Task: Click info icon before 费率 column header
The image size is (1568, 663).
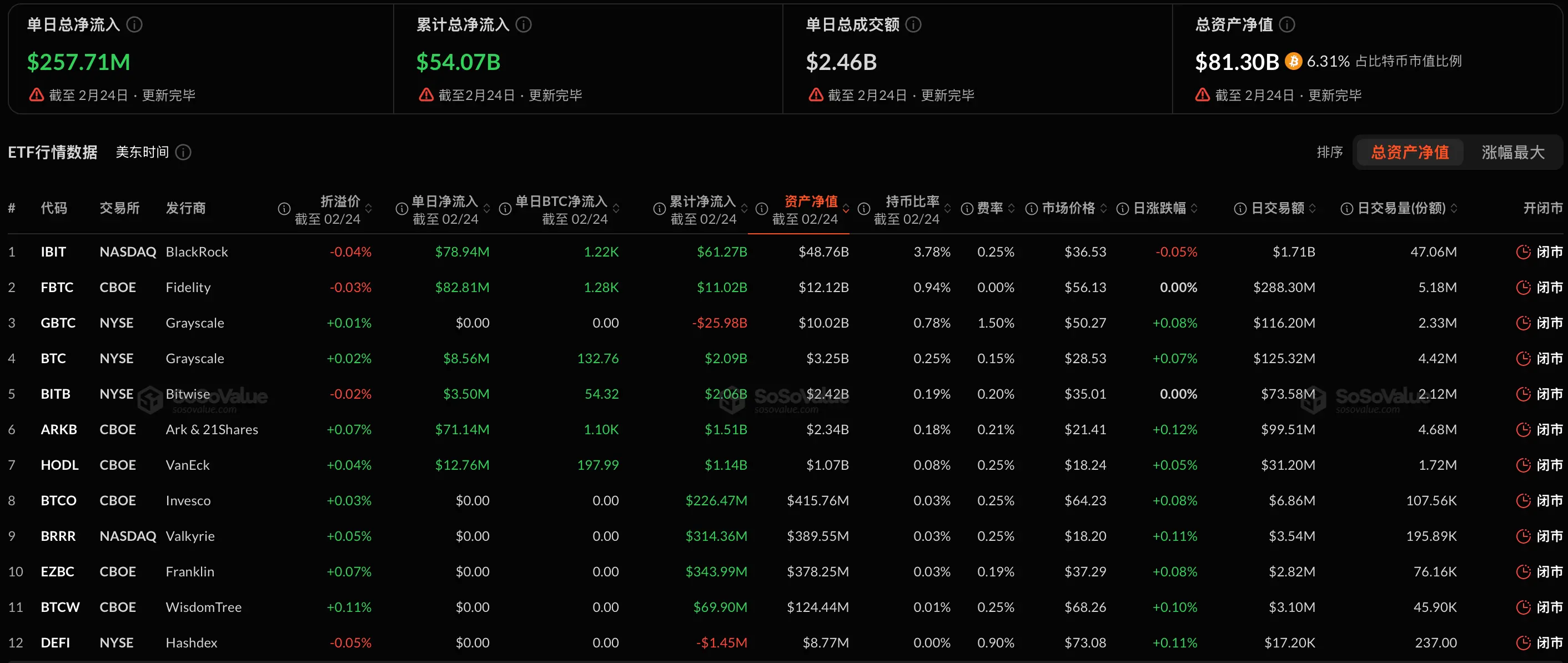Action: [x=967, y=209]
